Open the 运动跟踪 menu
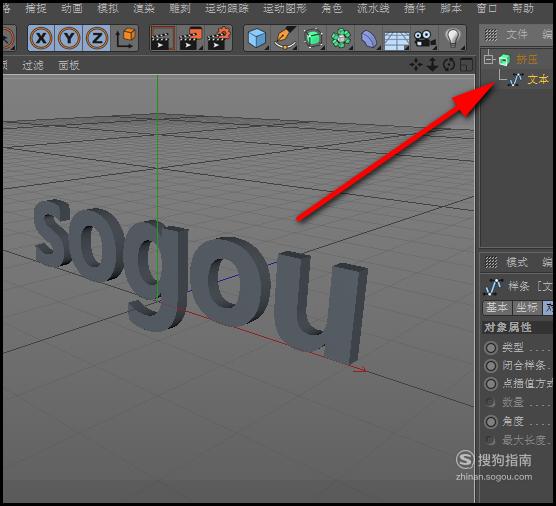 click(227, 8)
